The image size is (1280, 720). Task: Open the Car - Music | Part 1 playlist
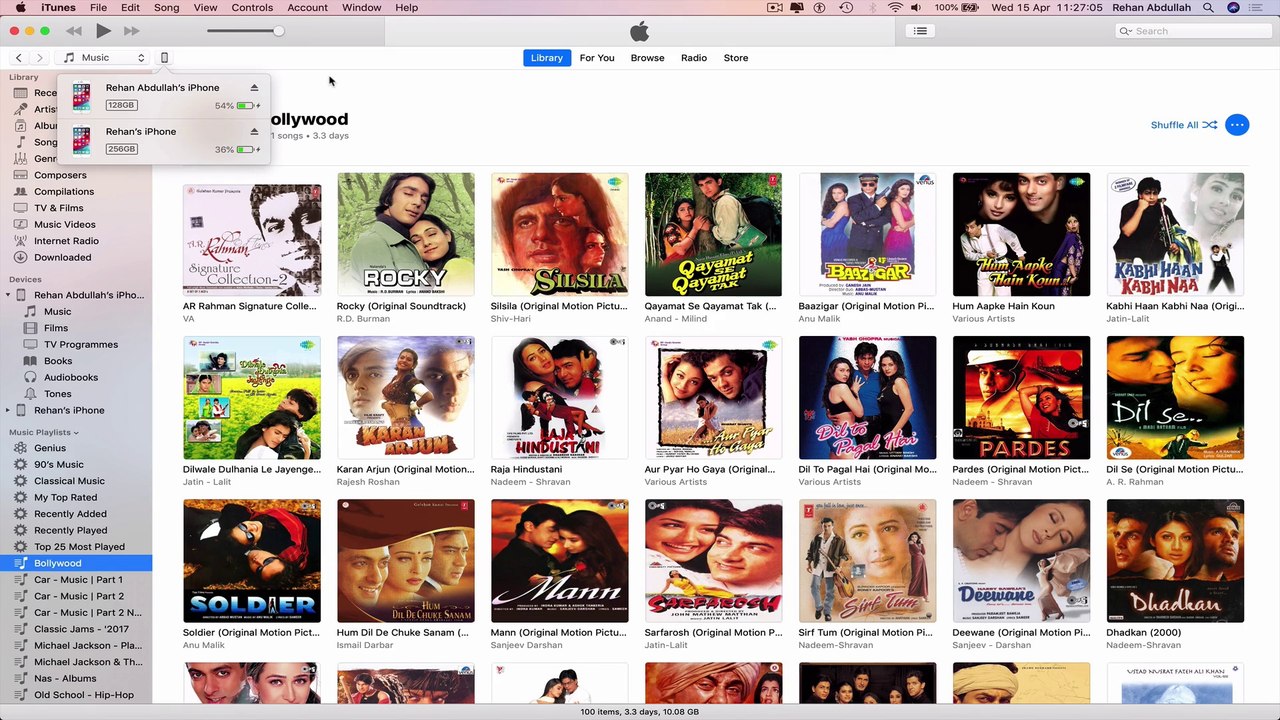78,580
